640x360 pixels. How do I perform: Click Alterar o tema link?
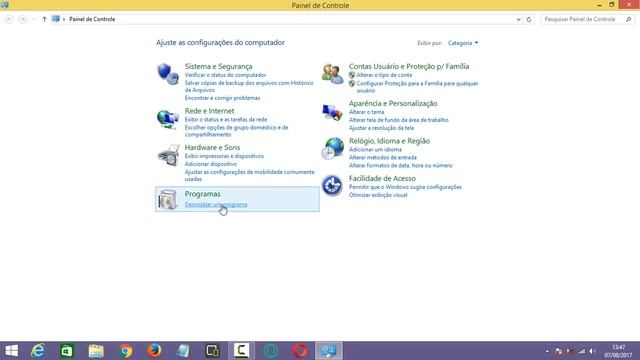click(366, 112)
